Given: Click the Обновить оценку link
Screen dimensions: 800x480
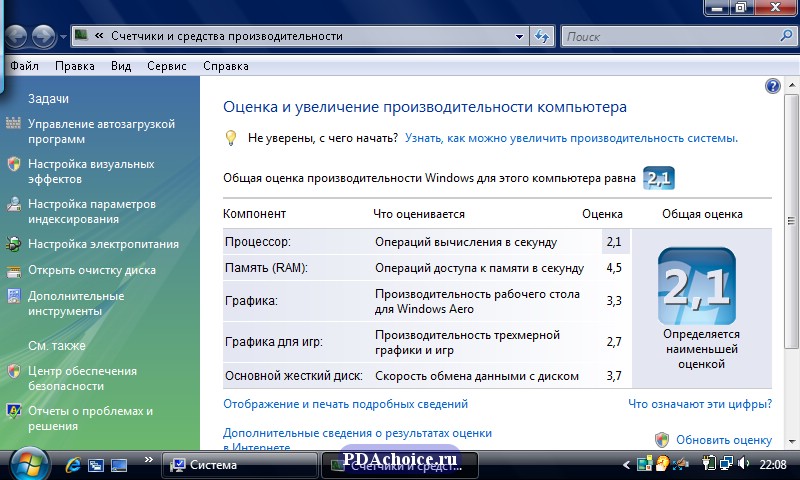Looking at the screenshot, I should [x=723, y=440].
